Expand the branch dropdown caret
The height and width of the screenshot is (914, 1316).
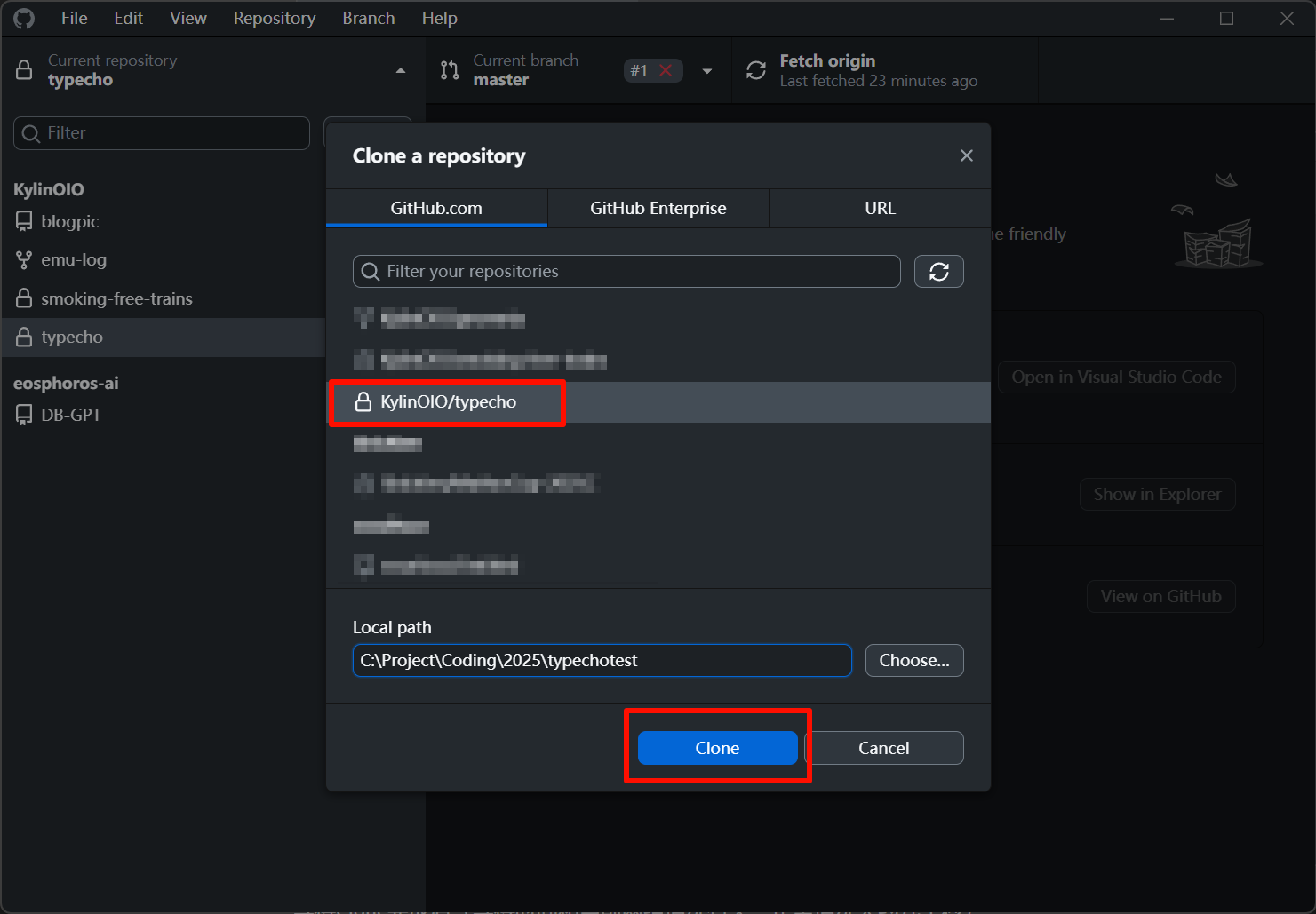tap(707, 71)
